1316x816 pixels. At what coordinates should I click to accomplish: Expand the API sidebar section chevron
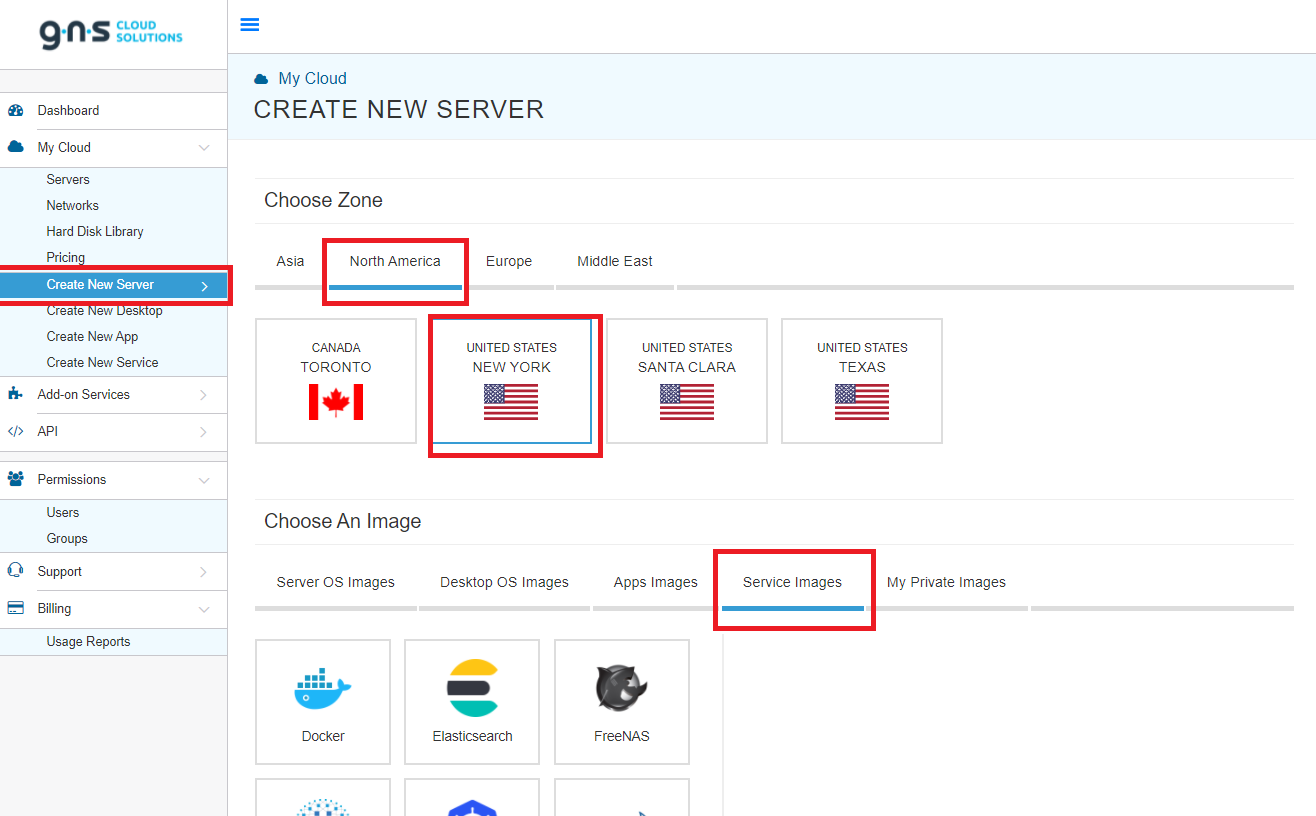[x=204, y=432]
